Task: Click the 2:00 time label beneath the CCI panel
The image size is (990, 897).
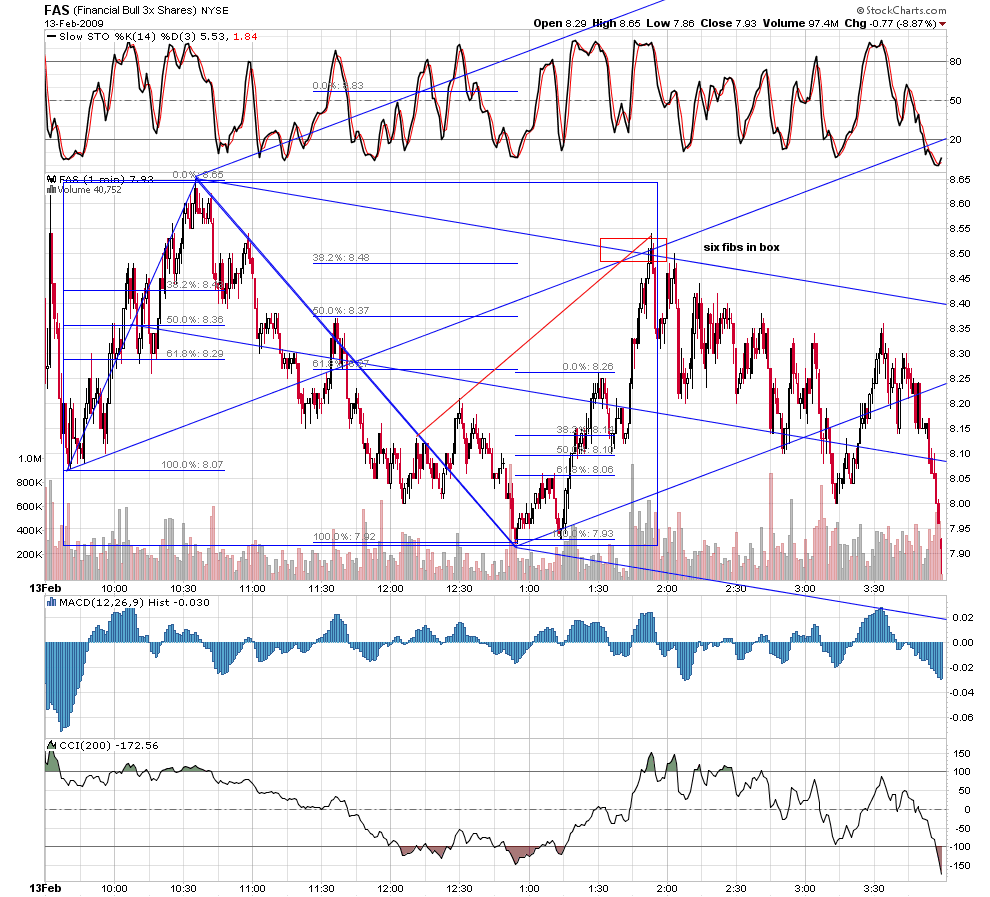Action: [667, 889]
